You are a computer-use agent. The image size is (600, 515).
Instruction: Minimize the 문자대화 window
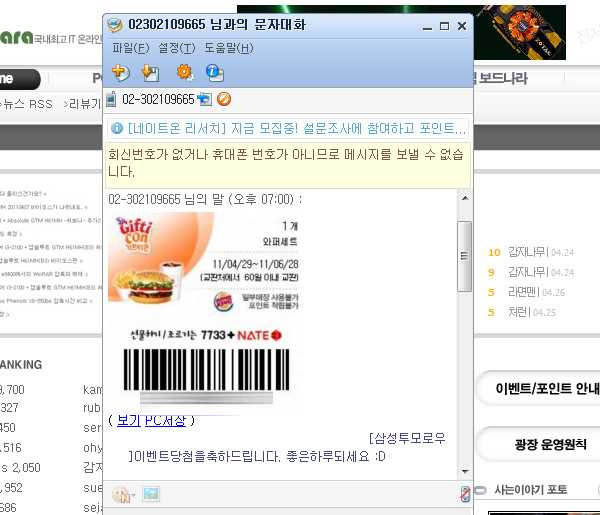coord(427,27)
